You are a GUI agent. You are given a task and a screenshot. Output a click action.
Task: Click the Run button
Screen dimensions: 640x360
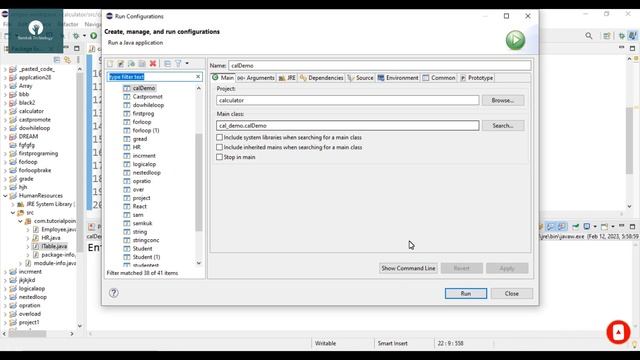pos(466,293)
